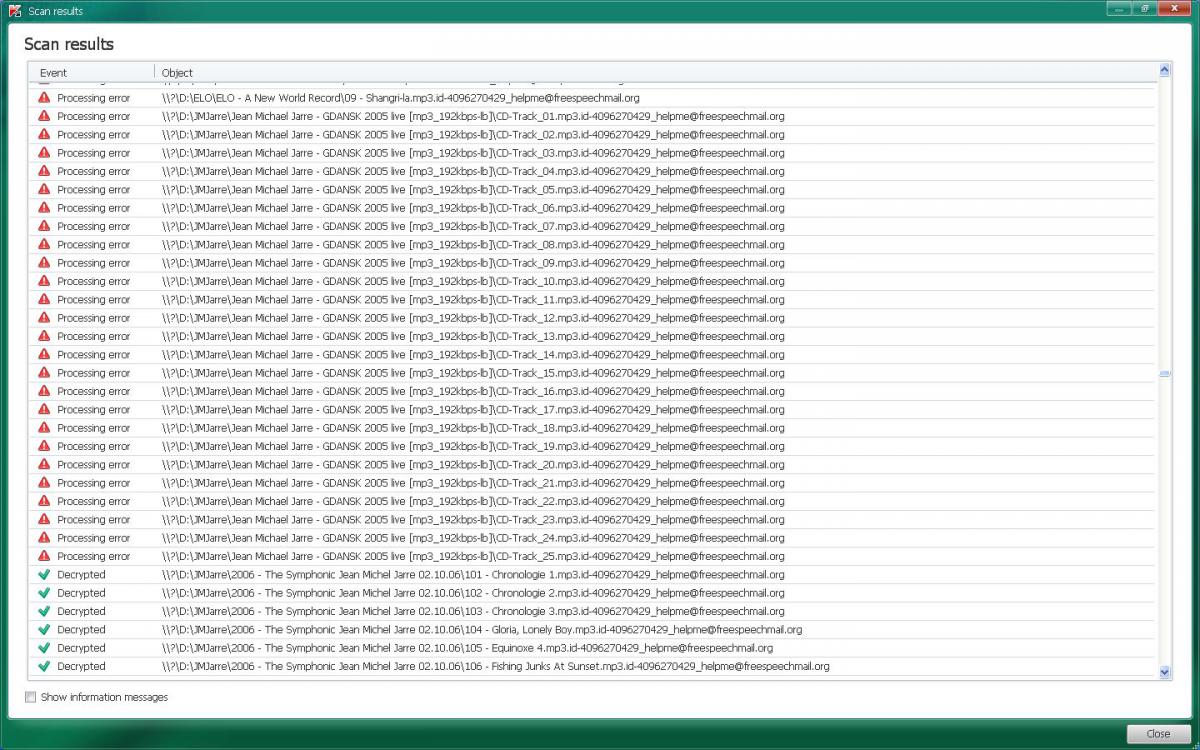
Task: Click error icon for CD-Track_10 row
Action: point(44,281)
